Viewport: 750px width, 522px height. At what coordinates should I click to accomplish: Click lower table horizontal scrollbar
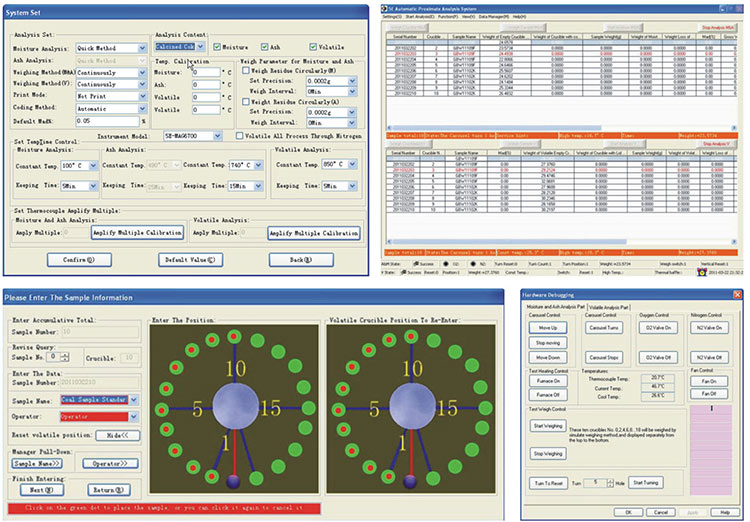pos(561,242)
